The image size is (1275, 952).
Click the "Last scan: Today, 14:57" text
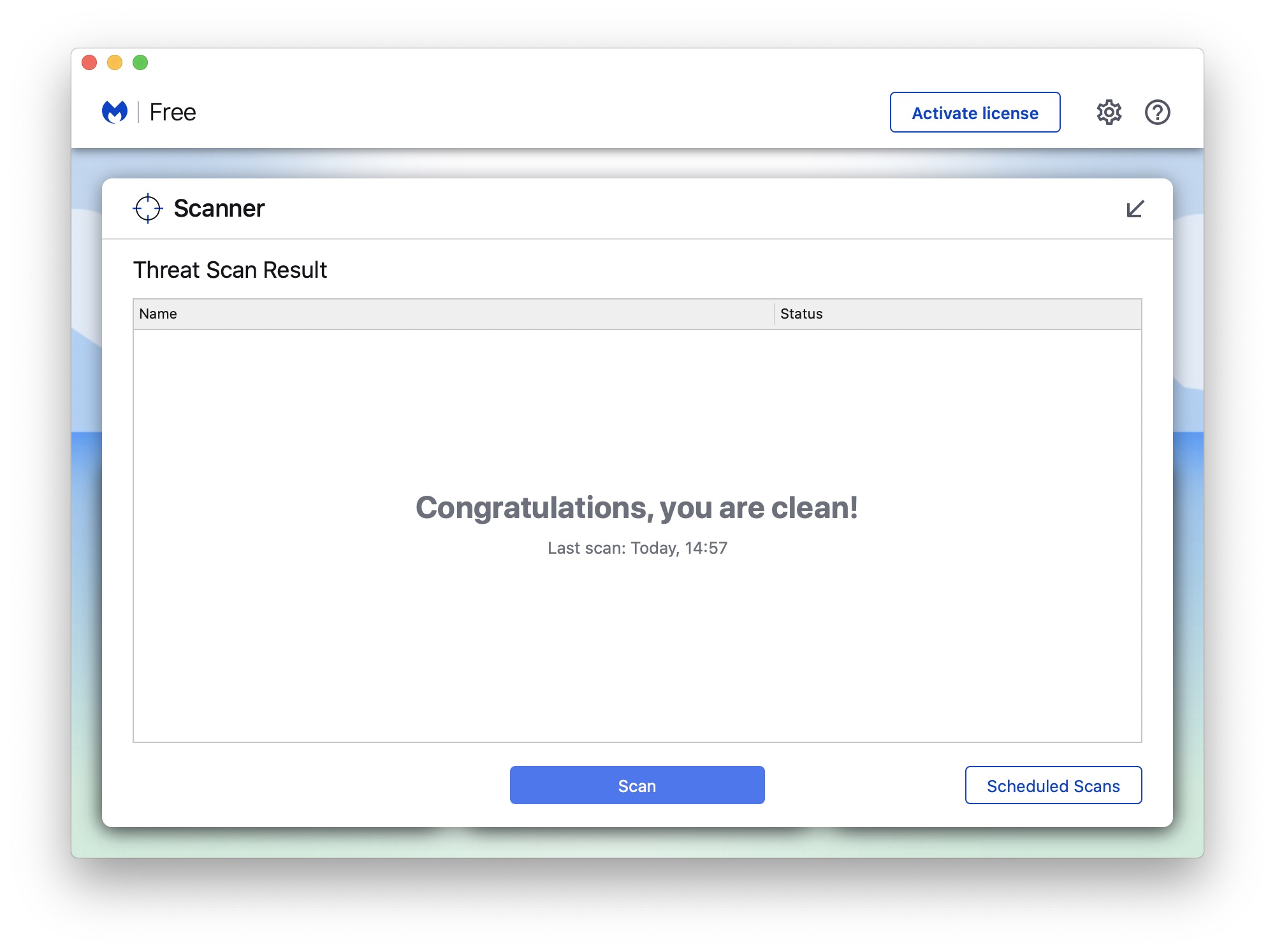tap(637, 548)
